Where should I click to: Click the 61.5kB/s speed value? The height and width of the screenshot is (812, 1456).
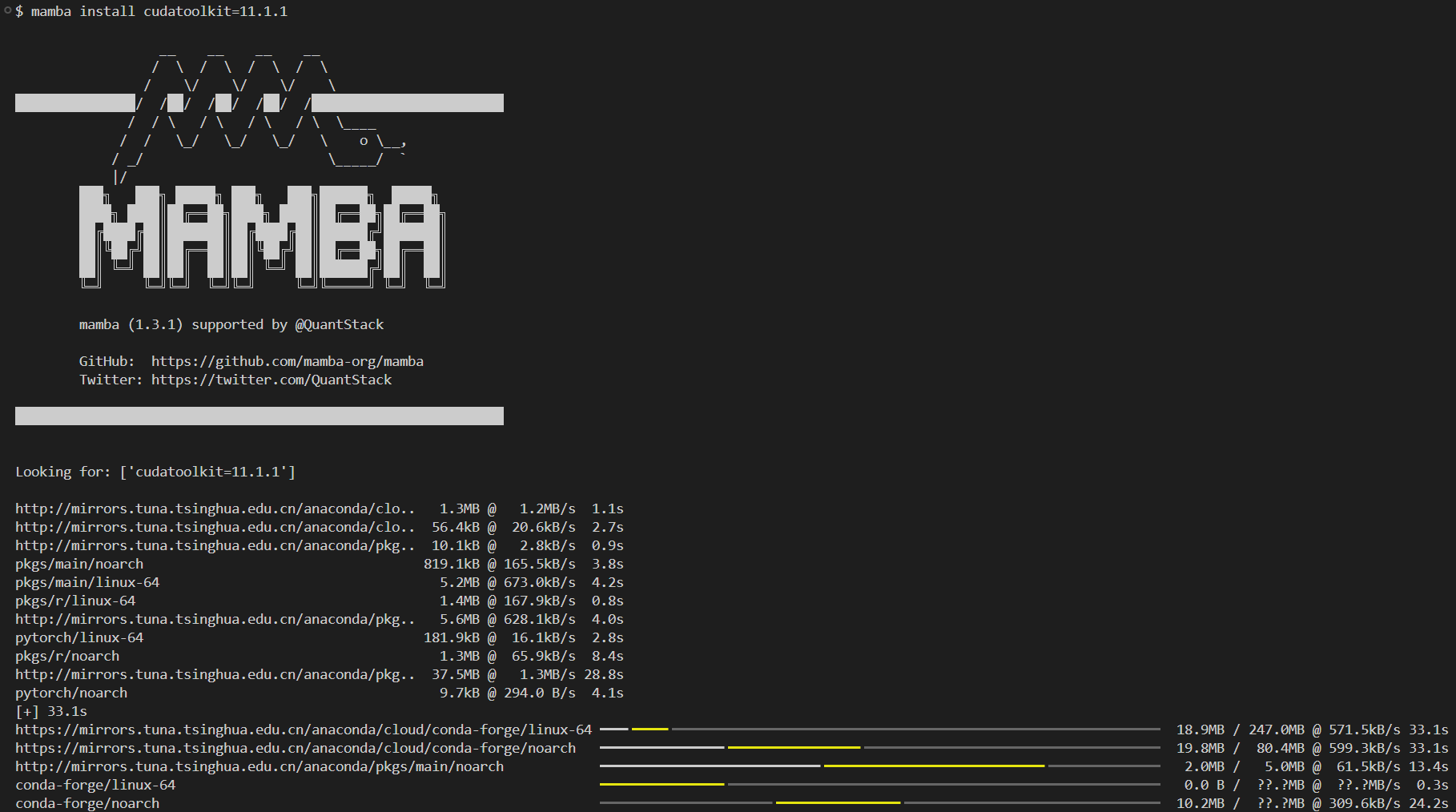1369,766
